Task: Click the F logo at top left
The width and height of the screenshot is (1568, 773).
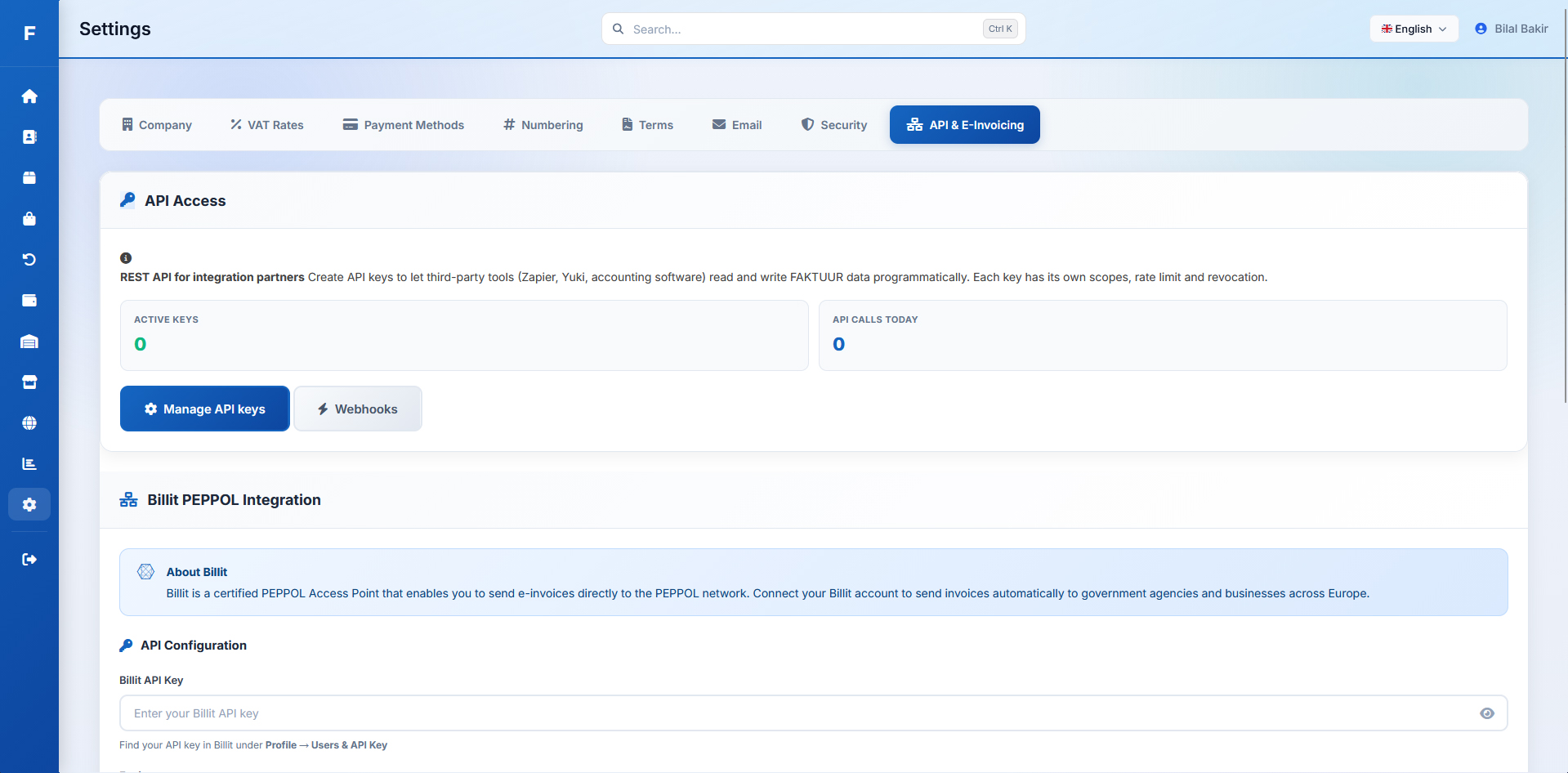Action: click(29, 33)
